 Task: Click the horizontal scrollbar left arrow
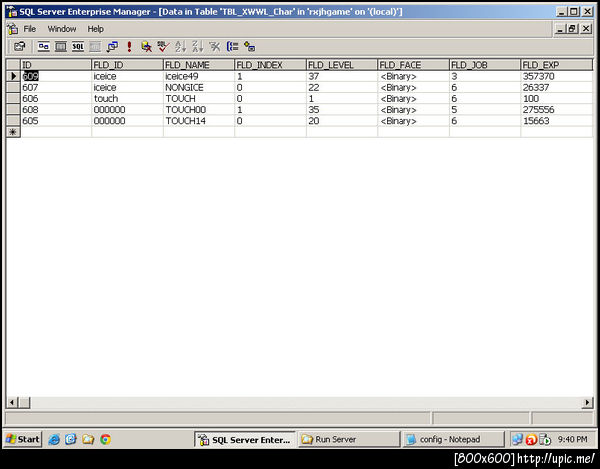11,402
